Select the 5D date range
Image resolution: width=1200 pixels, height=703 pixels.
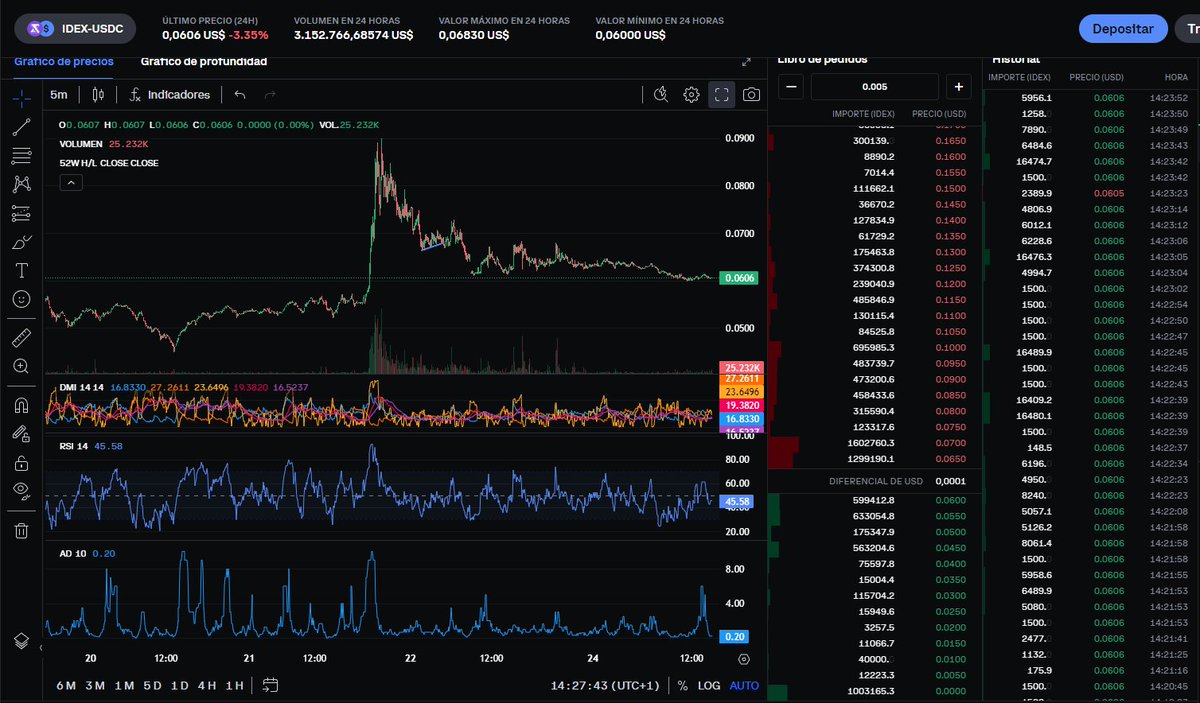152,686
